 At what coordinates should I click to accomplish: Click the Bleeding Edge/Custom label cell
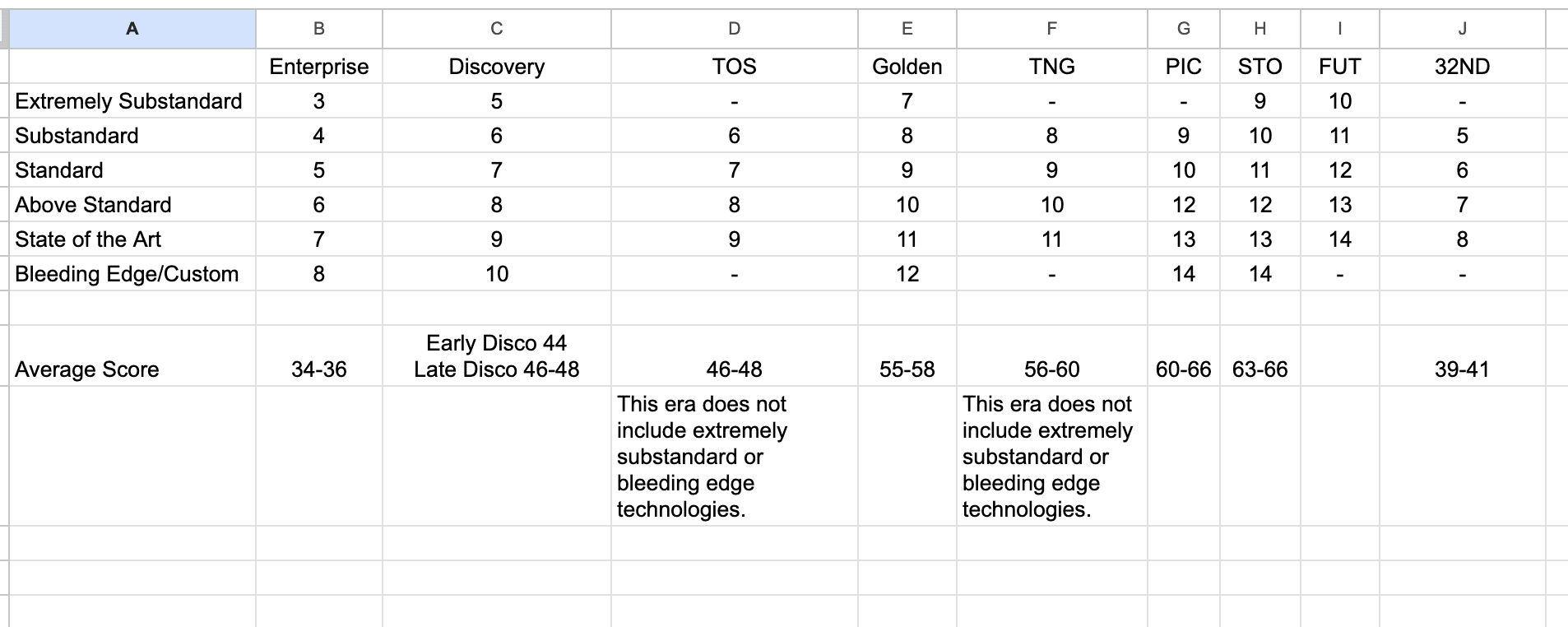(x=128, y=274)
